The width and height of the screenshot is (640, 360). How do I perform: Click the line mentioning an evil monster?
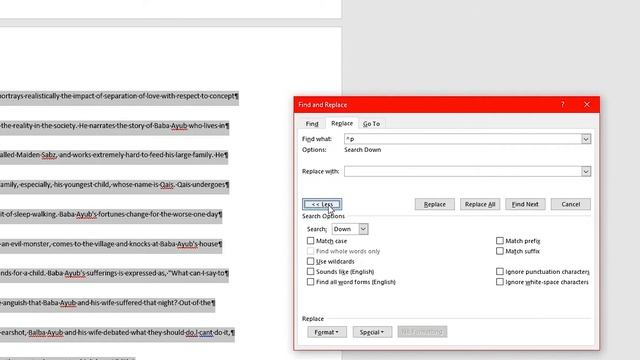(111, 244)
